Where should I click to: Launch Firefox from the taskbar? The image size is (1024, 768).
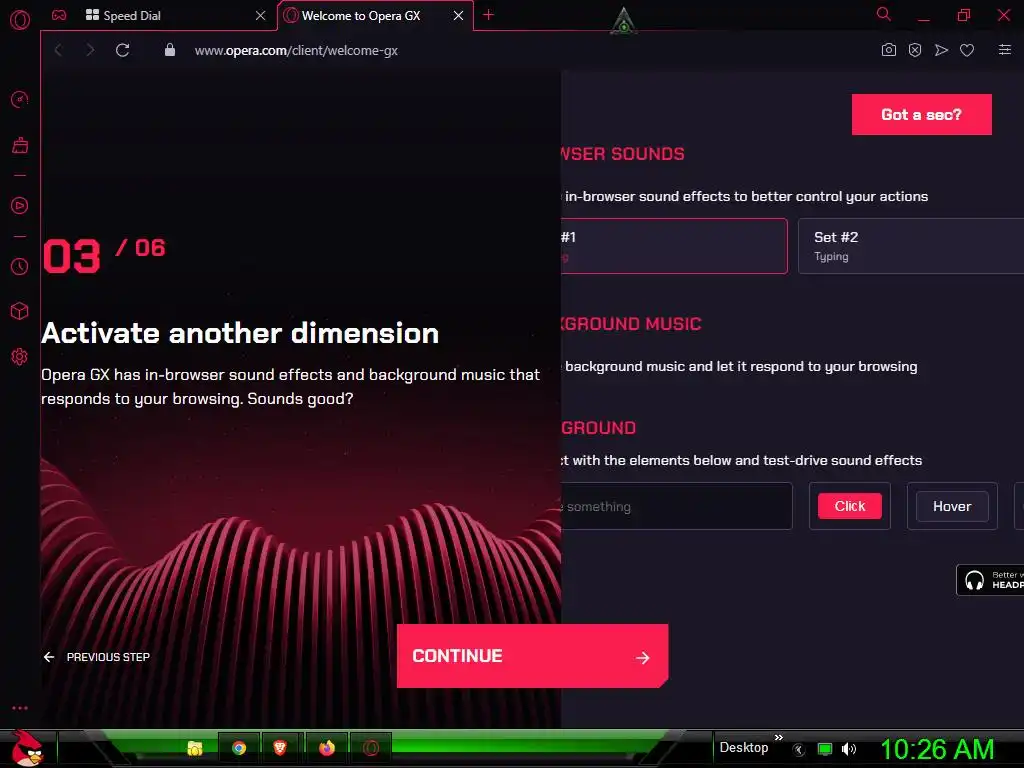(327, 748)
